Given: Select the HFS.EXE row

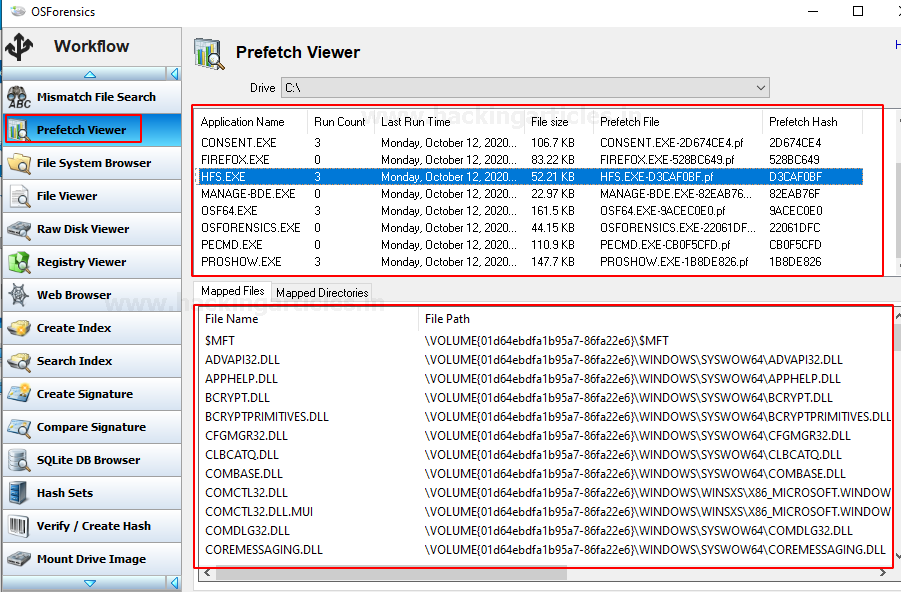Looking at the screenshot, I should (529, 176).
